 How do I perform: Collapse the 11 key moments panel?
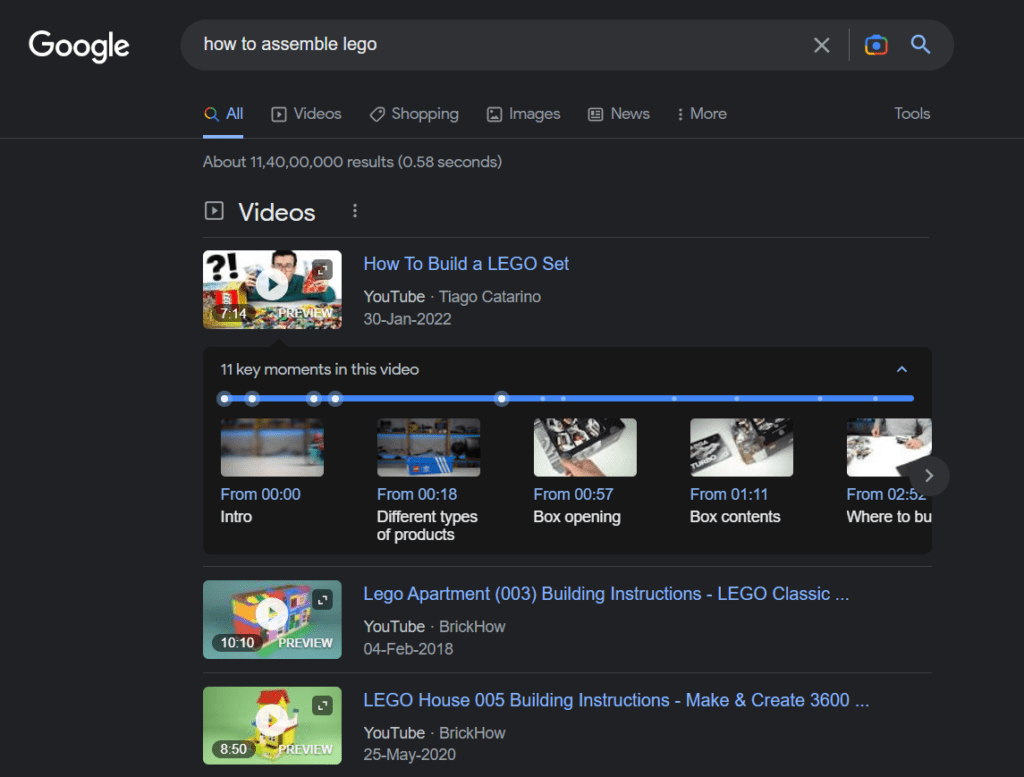pos(902,370)
